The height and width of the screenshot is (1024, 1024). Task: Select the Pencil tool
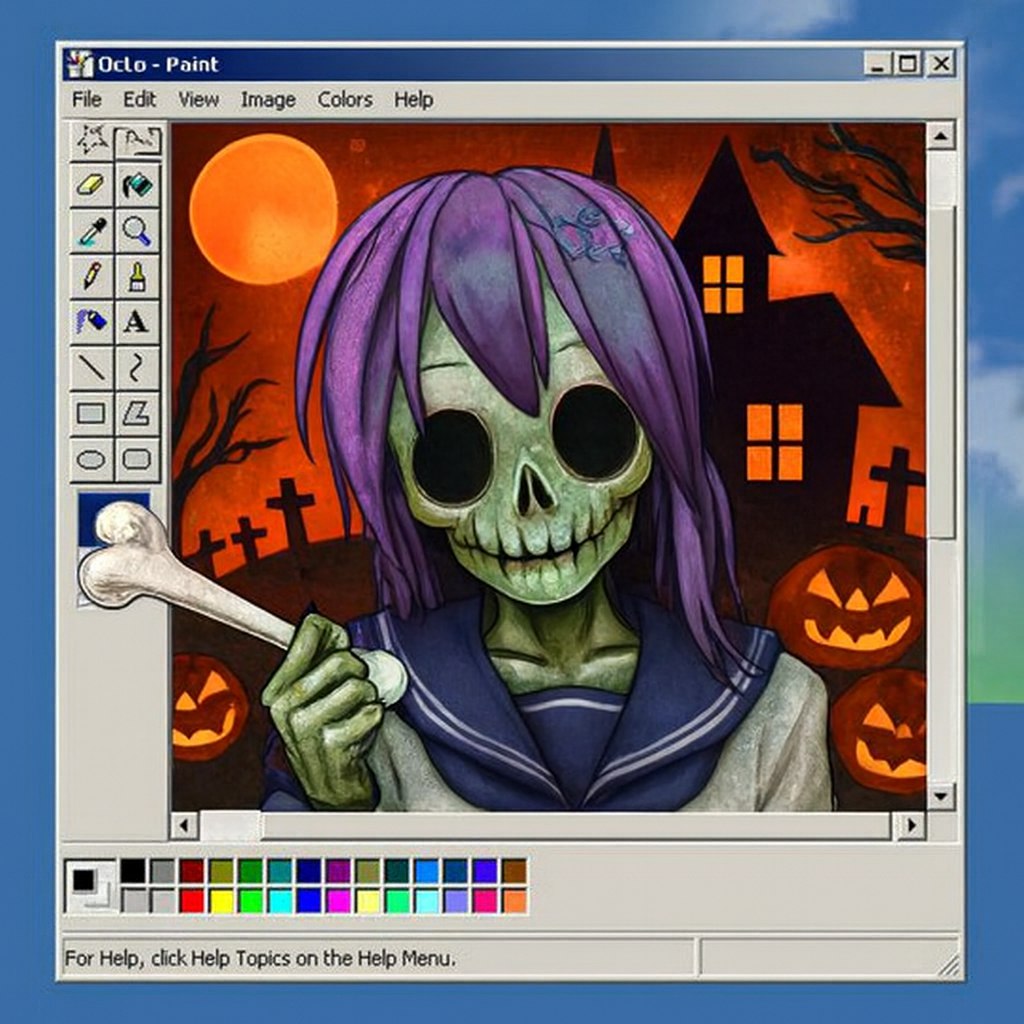coord(91,276)
